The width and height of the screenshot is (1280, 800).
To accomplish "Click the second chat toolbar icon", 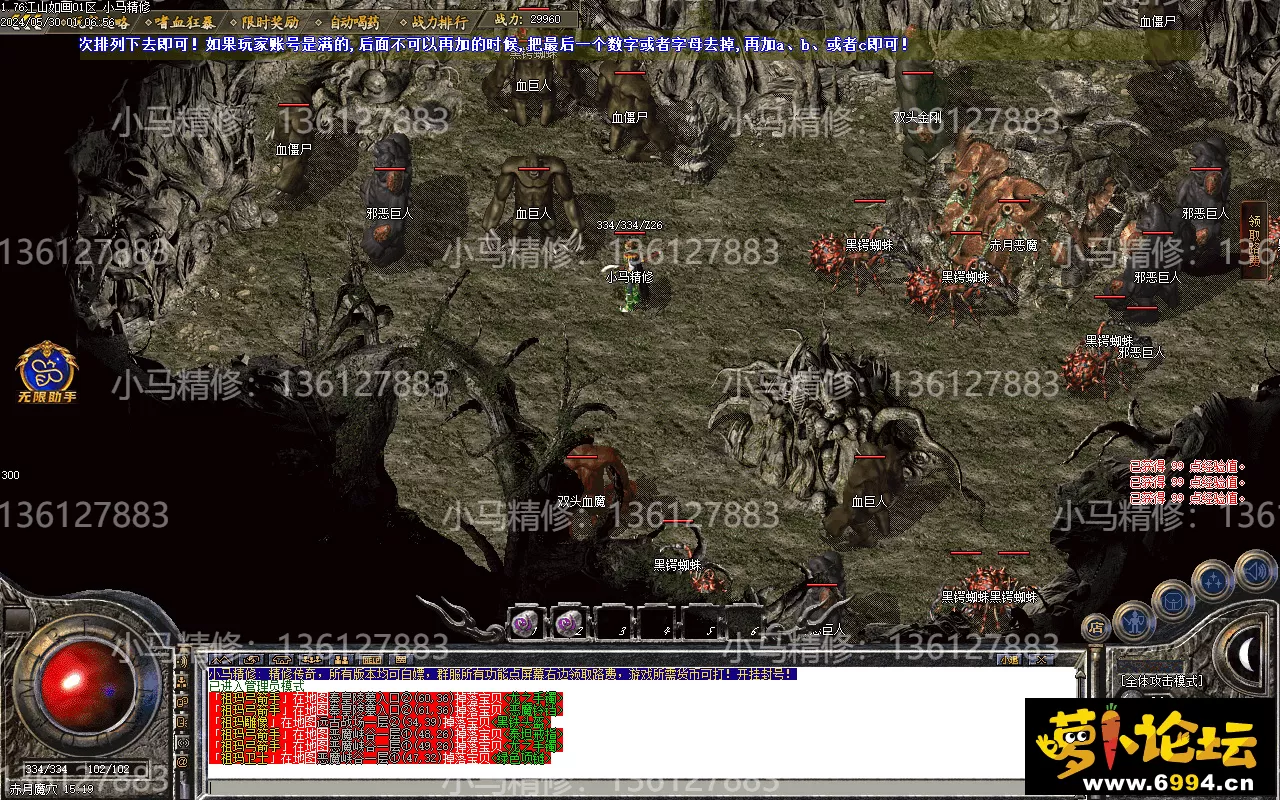I will (x=251, y=660).
